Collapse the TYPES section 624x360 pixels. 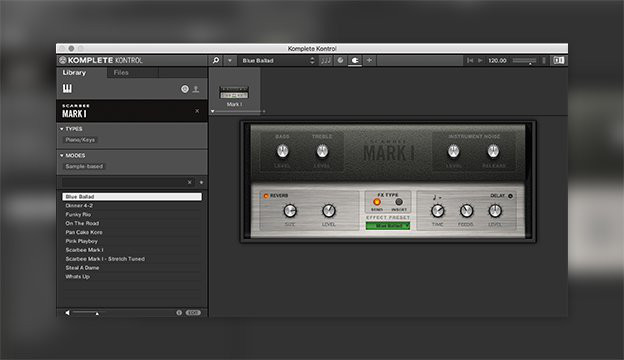point(62,129)
